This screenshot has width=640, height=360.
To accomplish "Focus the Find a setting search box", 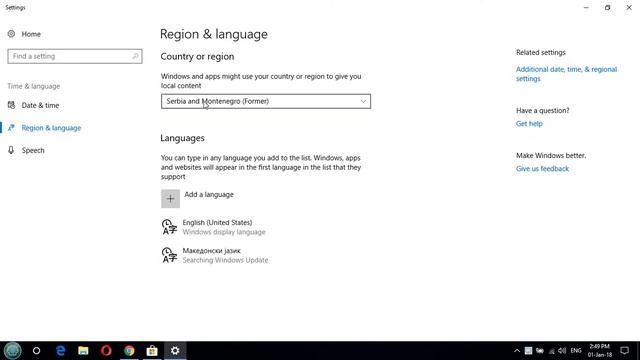I will [x=75, y=56].
